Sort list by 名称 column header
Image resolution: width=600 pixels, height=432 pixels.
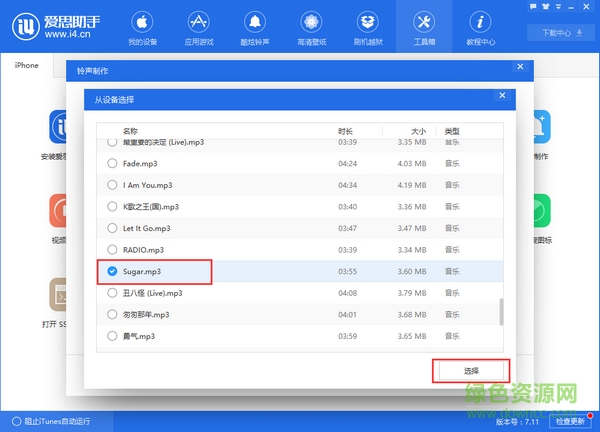point(130,131)
